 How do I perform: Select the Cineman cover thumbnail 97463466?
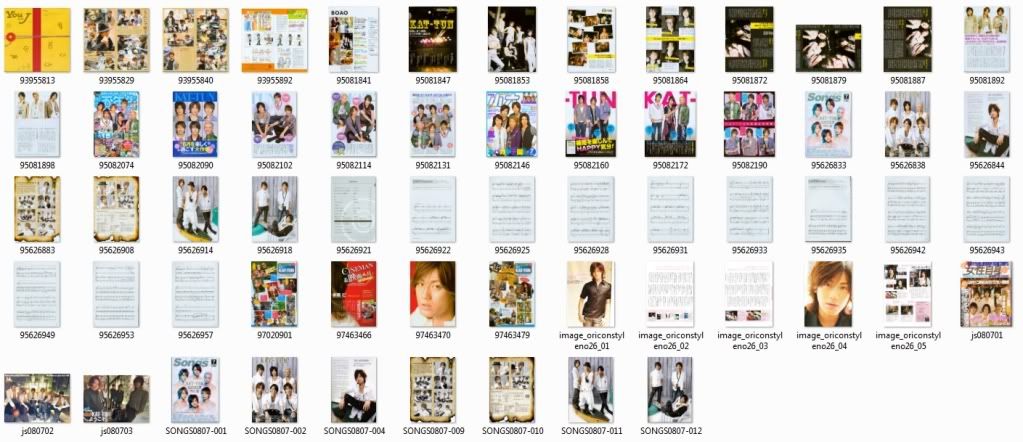(x=354, y=294)
